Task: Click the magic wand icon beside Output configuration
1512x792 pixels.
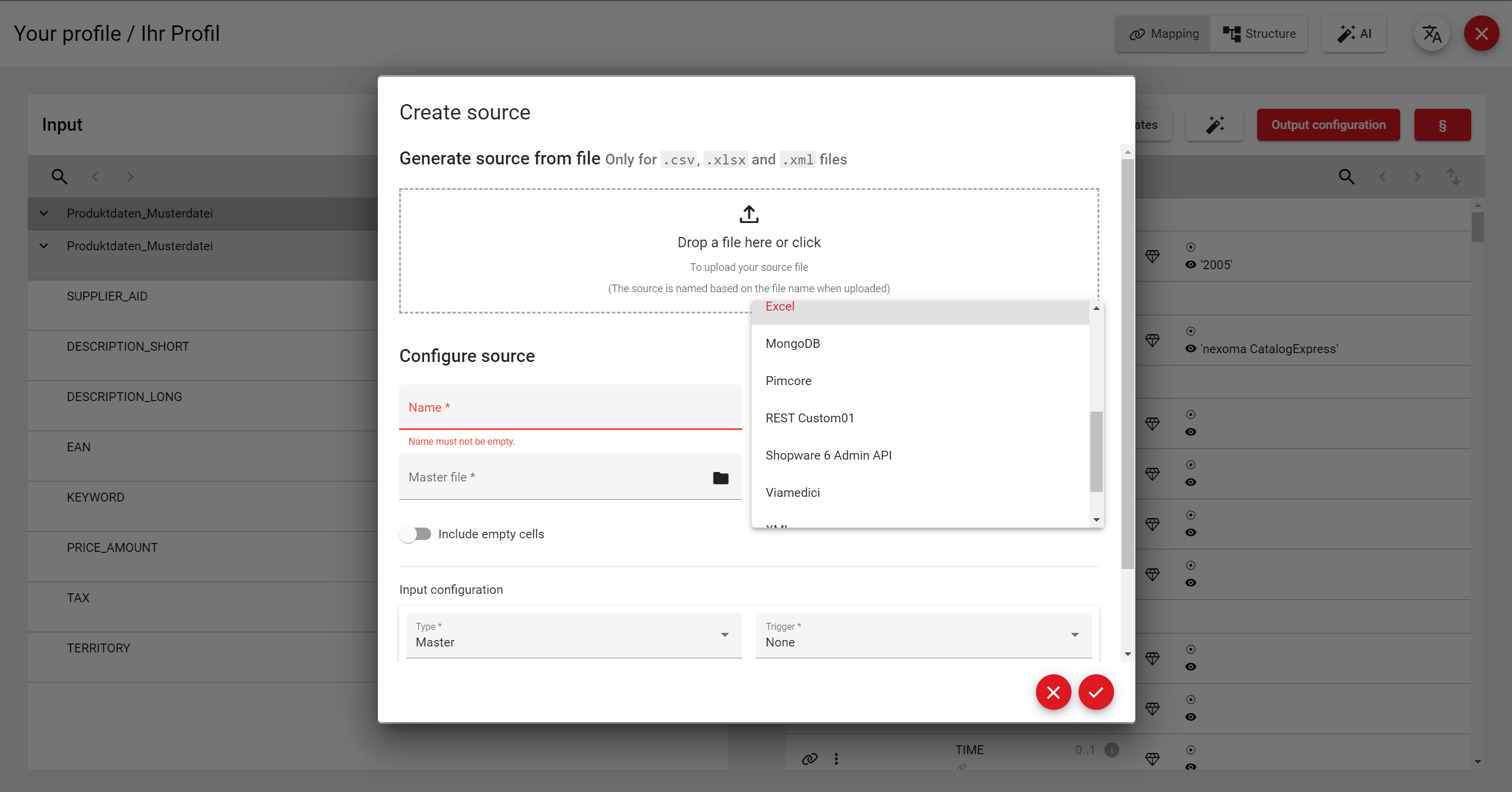Action: (1215, 125)
